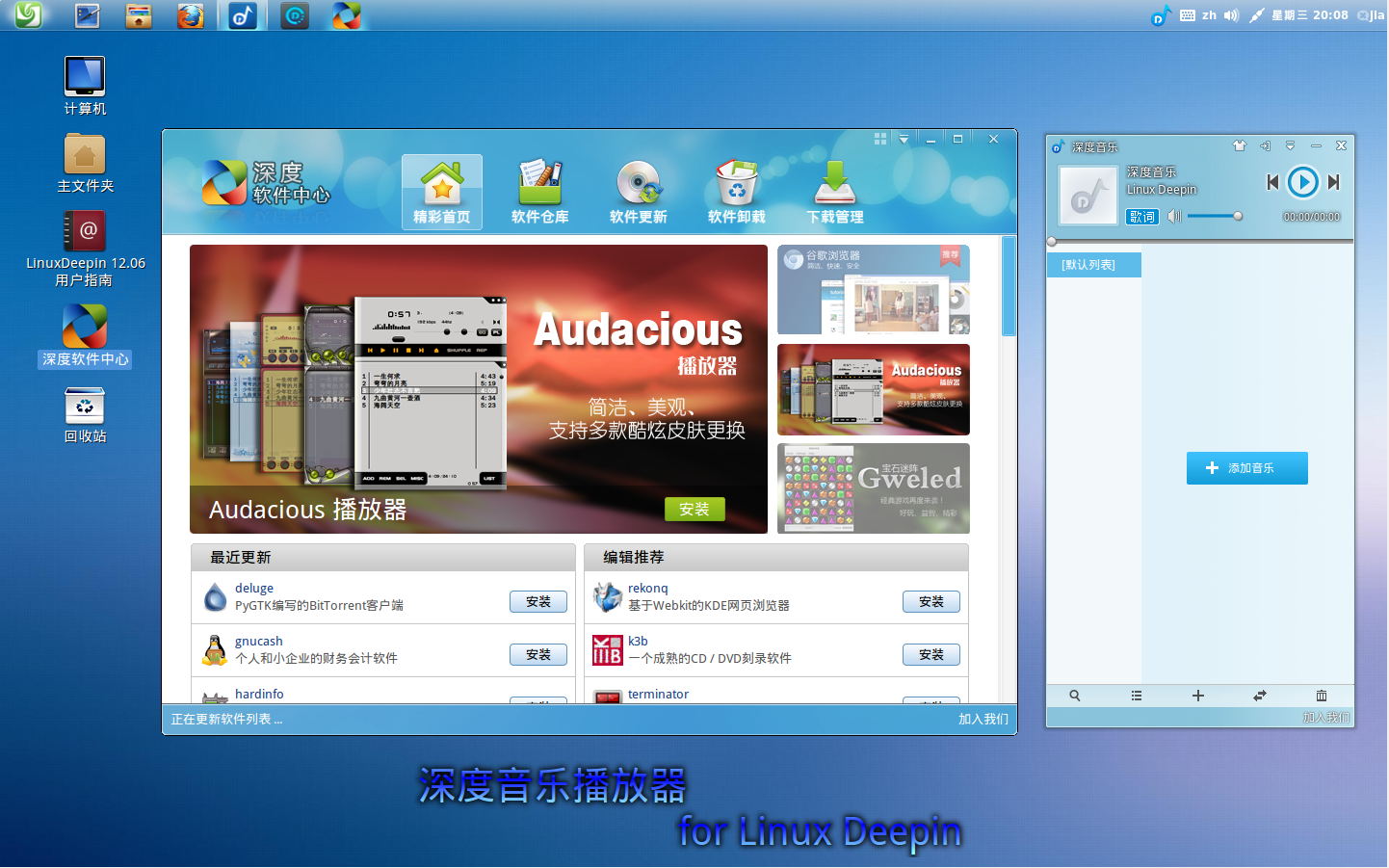Viewport: 1389px width, 868px height.
Task: Click the Deepin Music system tray icon
Action: [x=1161, y=15]
